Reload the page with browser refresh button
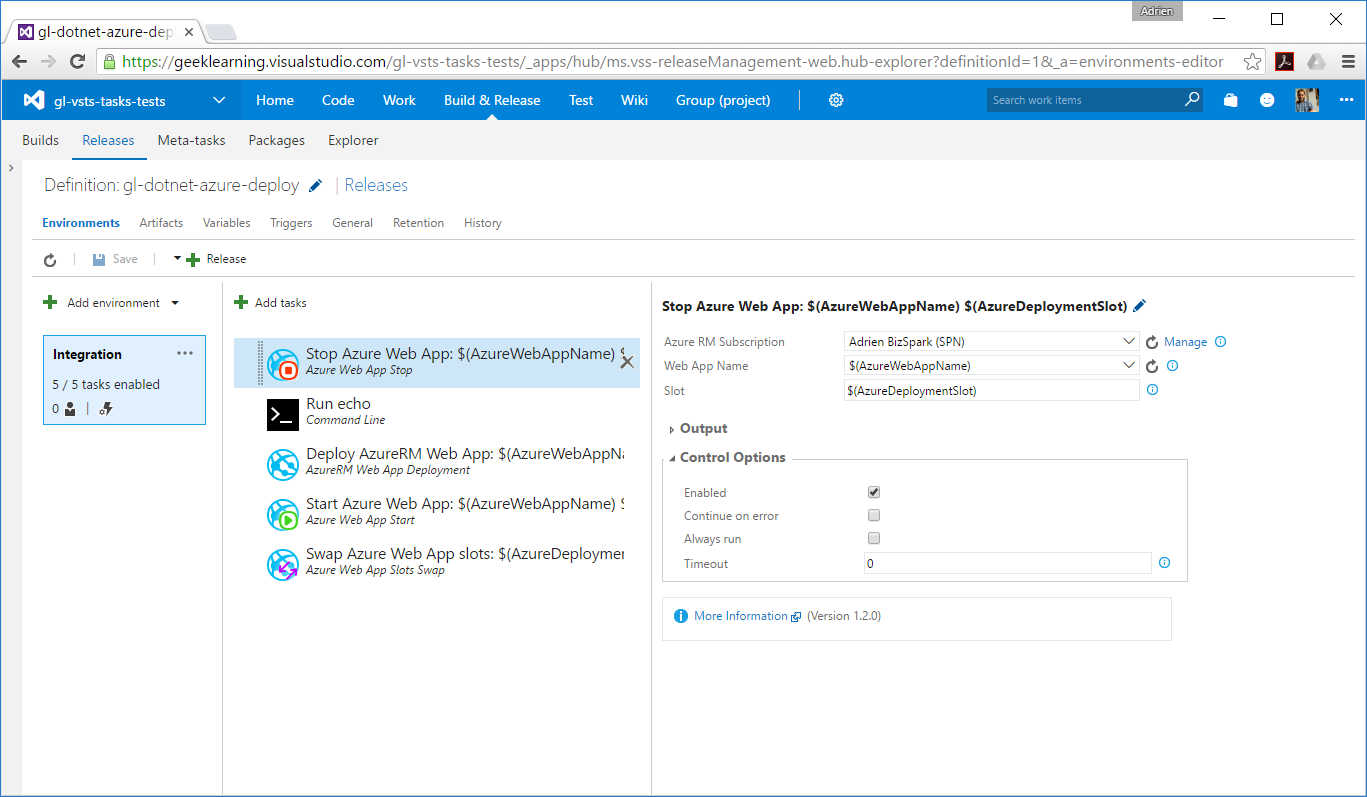 point(77,62)
